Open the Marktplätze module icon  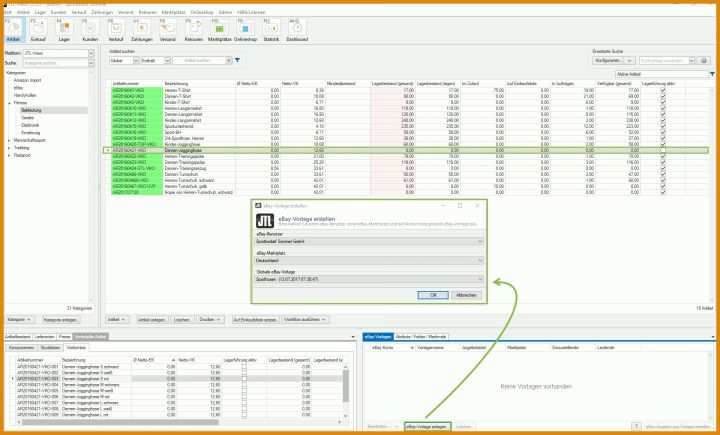[219, 30]
